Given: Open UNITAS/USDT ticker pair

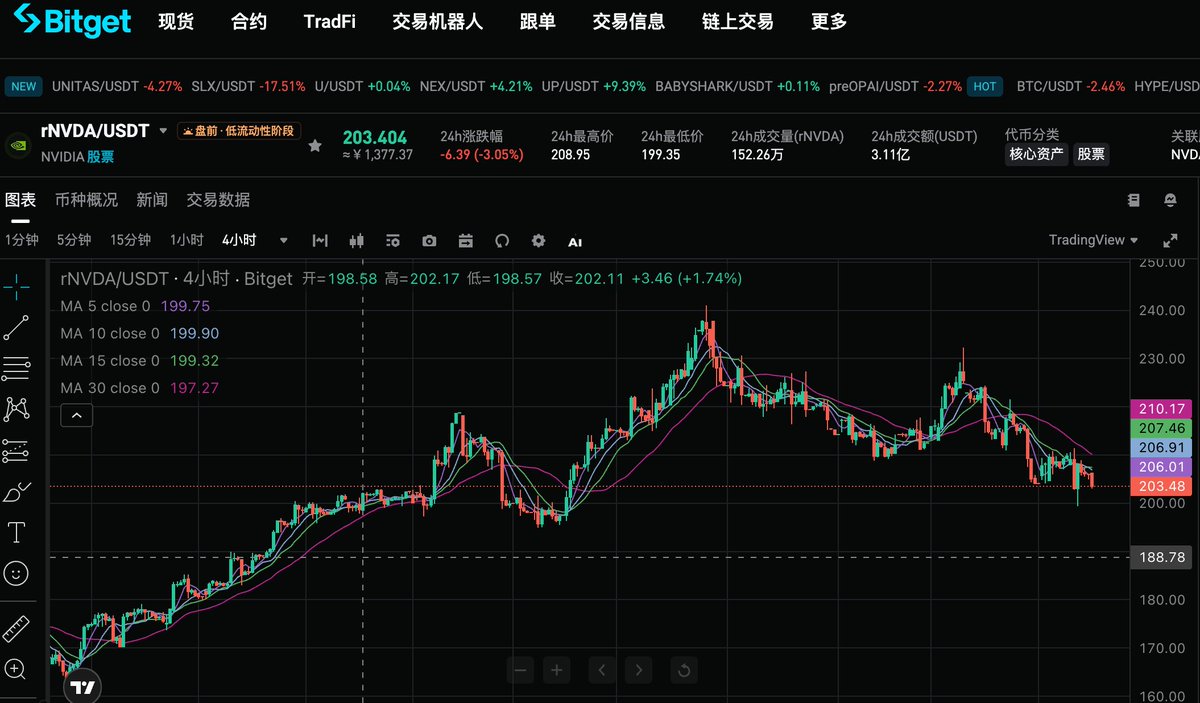Looking at the screenshot, I should [117, 86].
